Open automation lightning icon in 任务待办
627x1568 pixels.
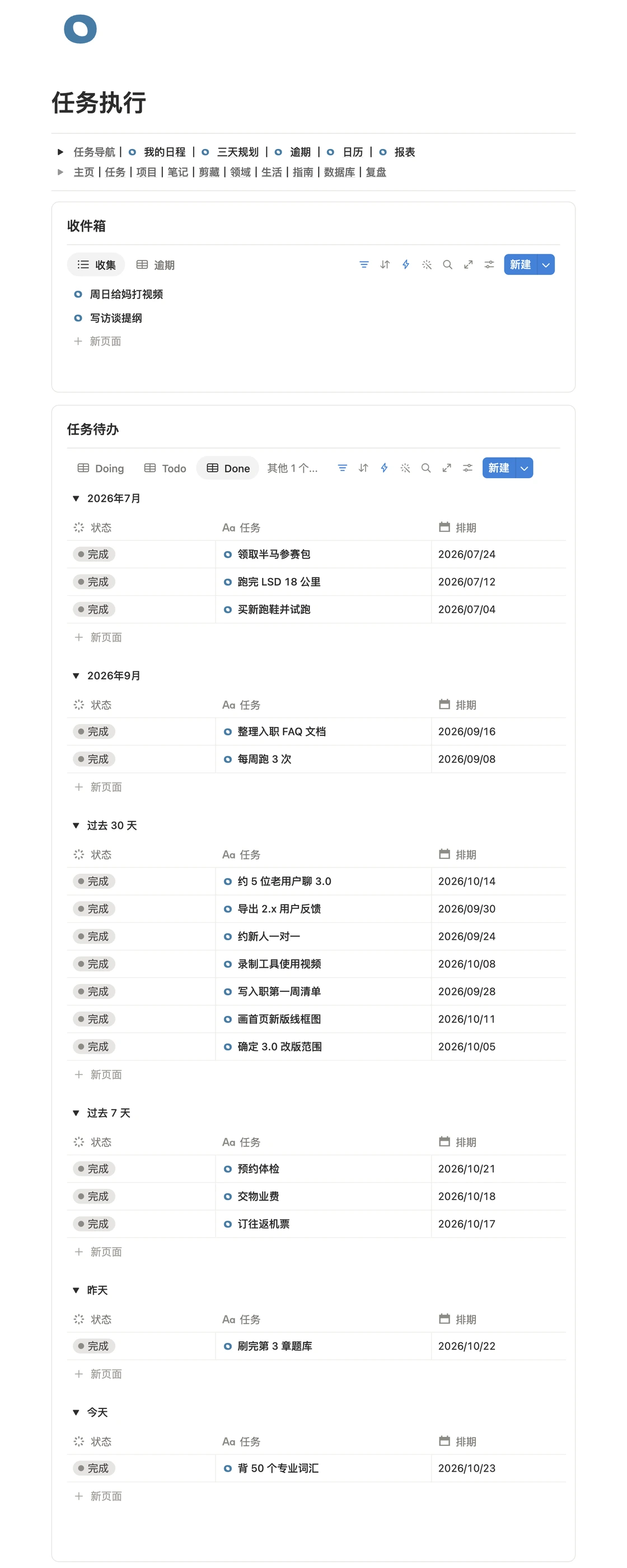click(384, 468)
